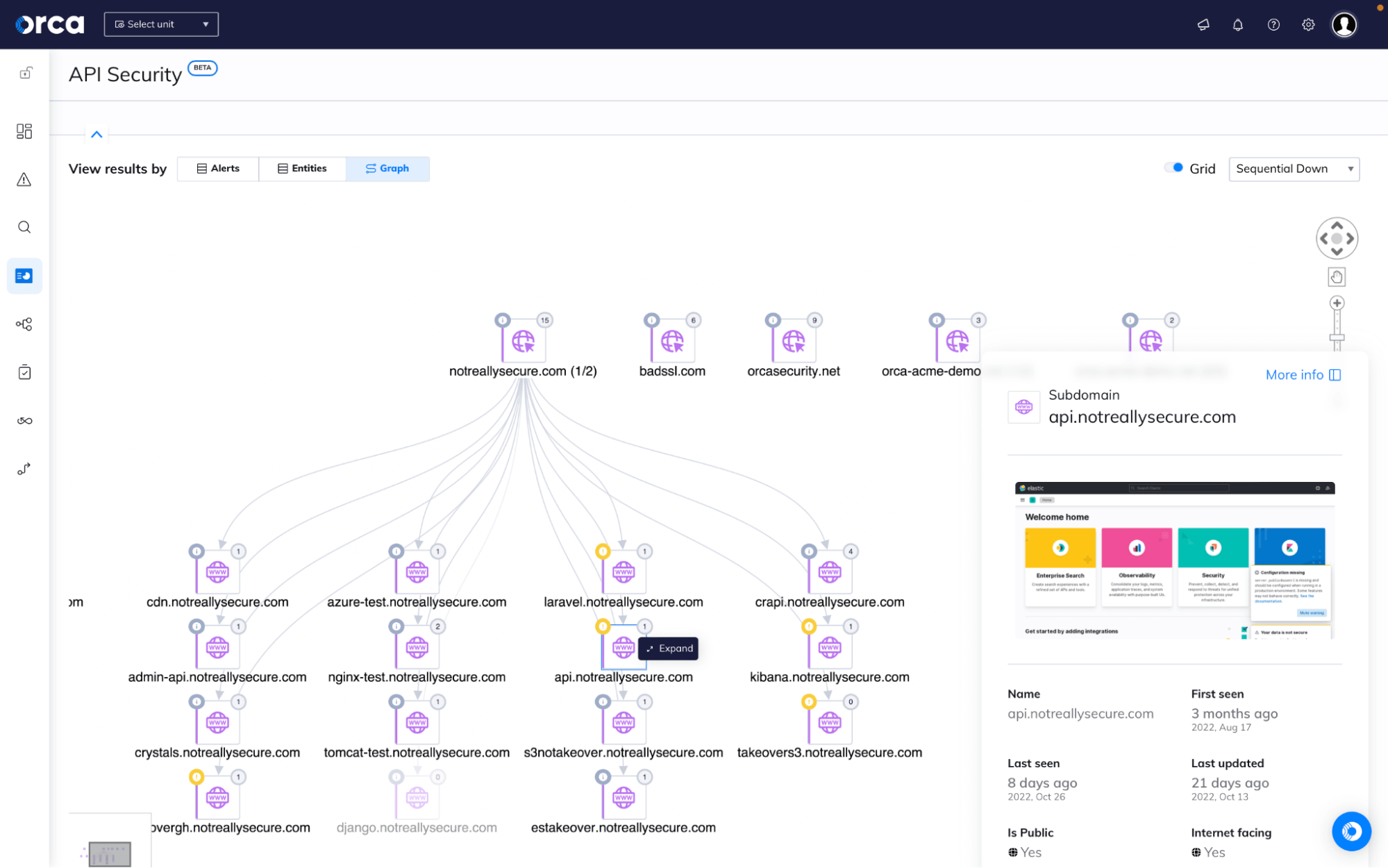Open the Sequential Down layout dropdown
The width and height of the screenshot is (1388, 868).
(1294, 169)
